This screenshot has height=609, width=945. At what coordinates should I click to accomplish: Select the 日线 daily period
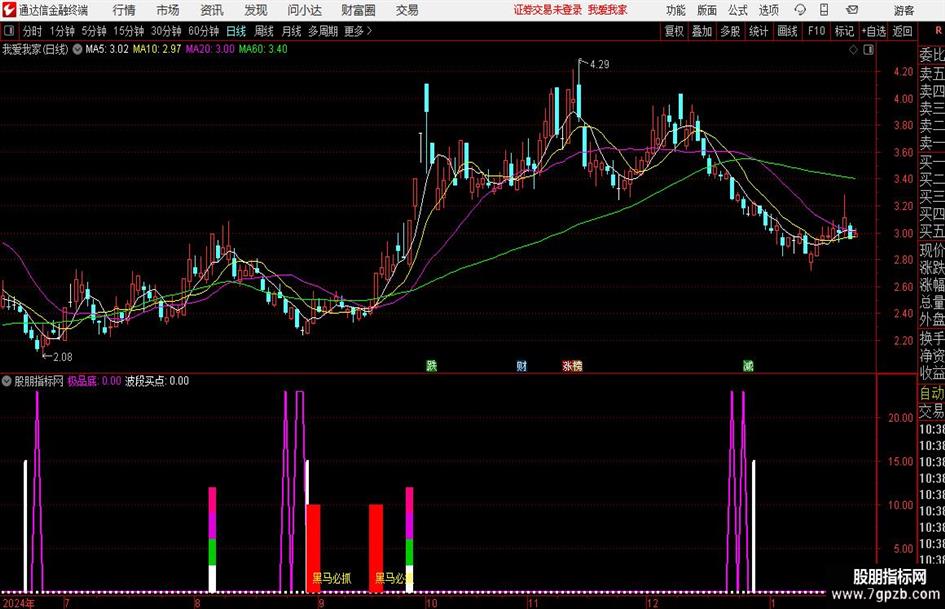[236, 31]
